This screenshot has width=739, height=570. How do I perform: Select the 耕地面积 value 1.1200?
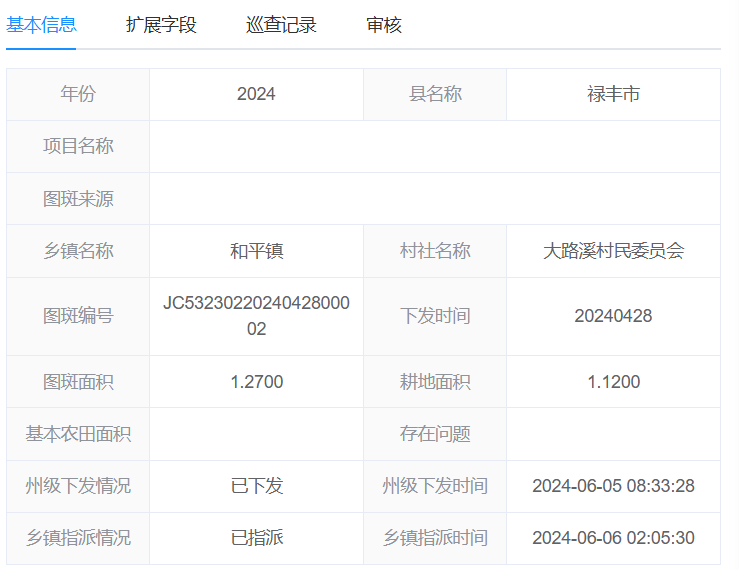(x=613, y=382)
